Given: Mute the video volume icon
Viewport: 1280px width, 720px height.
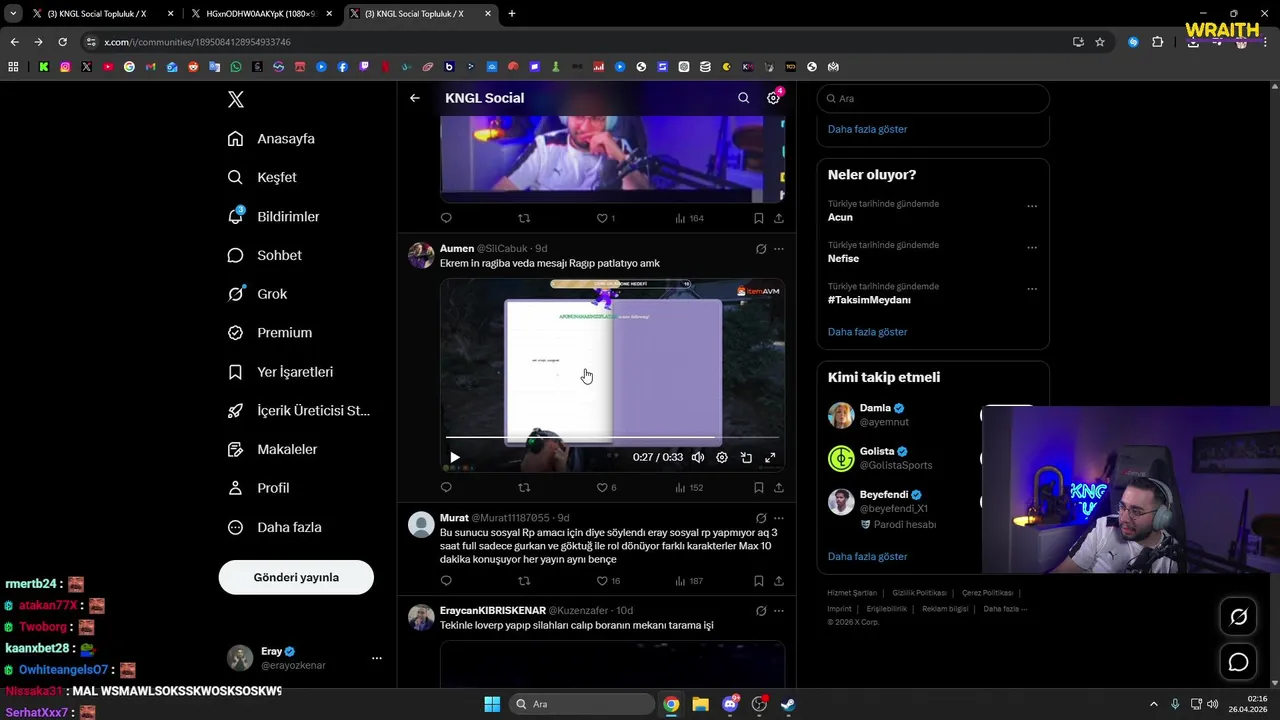Looking at the screenshot, I should point(698,457).
